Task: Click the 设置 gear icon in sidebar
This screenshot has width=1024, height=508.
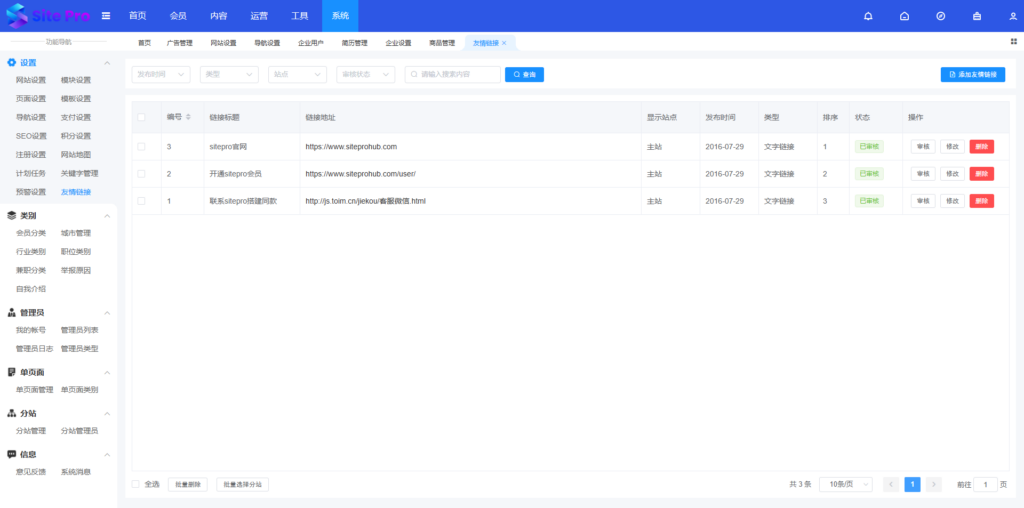Action: pos(11,63)
